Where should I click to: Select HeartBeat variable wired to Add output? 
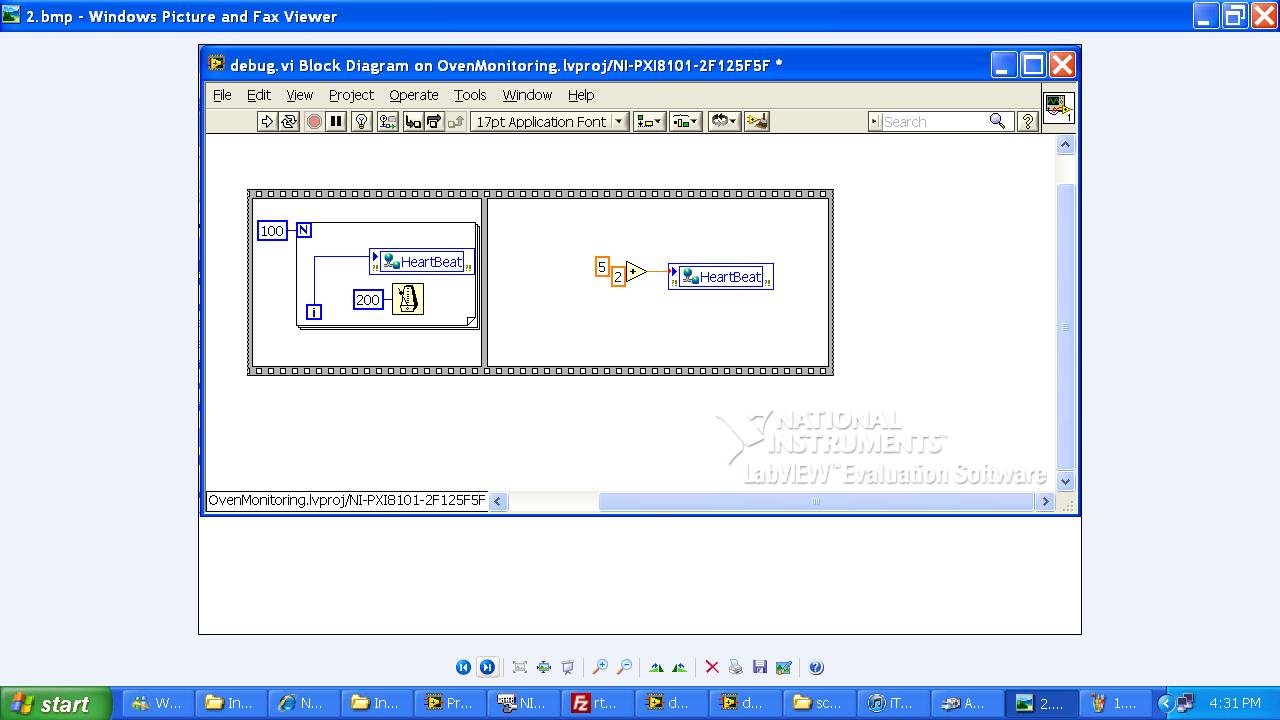[720, 277]
